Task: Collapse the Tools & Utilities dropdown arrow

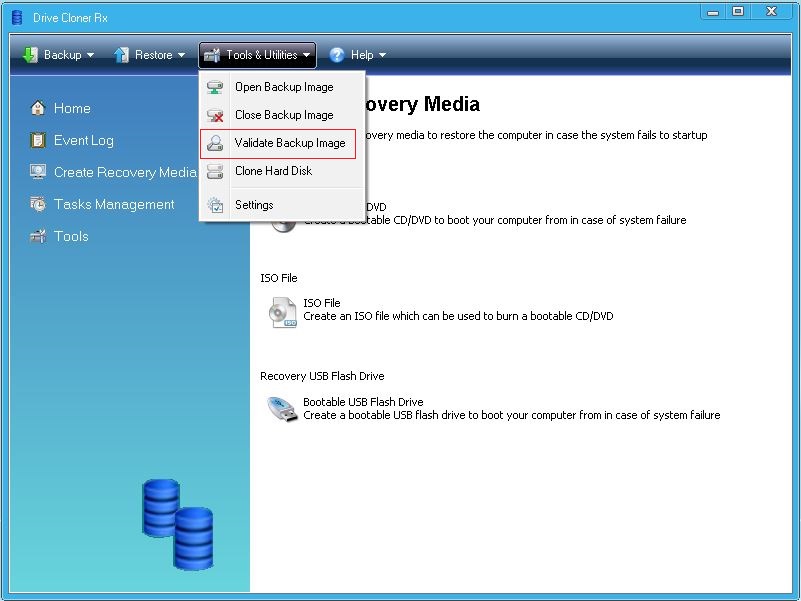Action: click(306, 55)
